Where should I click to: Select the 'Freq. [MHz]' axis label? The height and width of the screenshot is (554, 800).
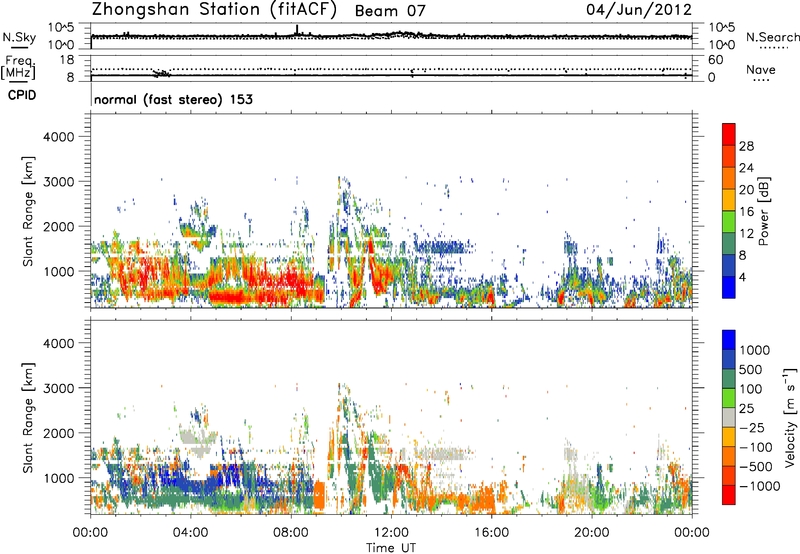point(18,67)
